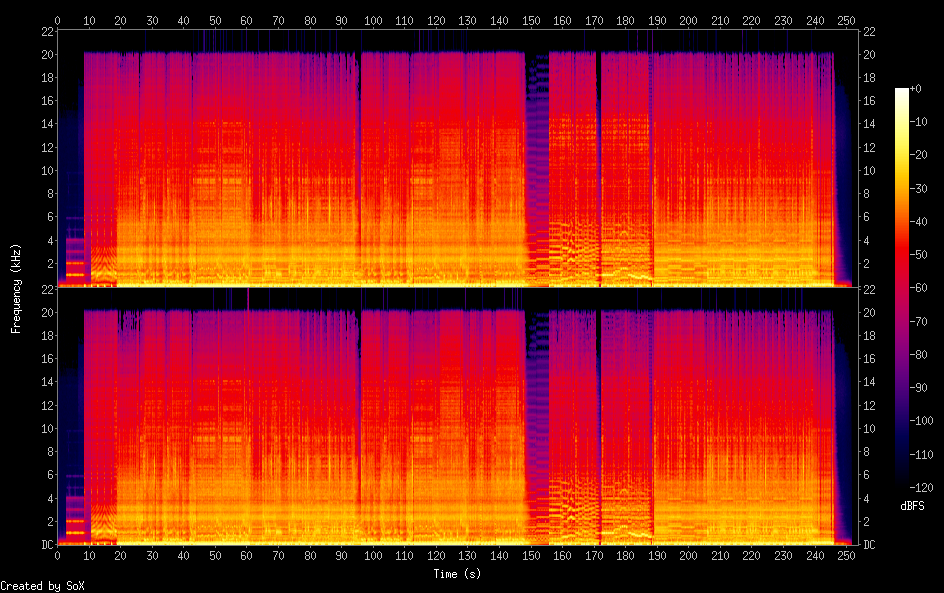Click the "Time (s)" axis label
Screen dimensions: 944x593
(457, 573)
